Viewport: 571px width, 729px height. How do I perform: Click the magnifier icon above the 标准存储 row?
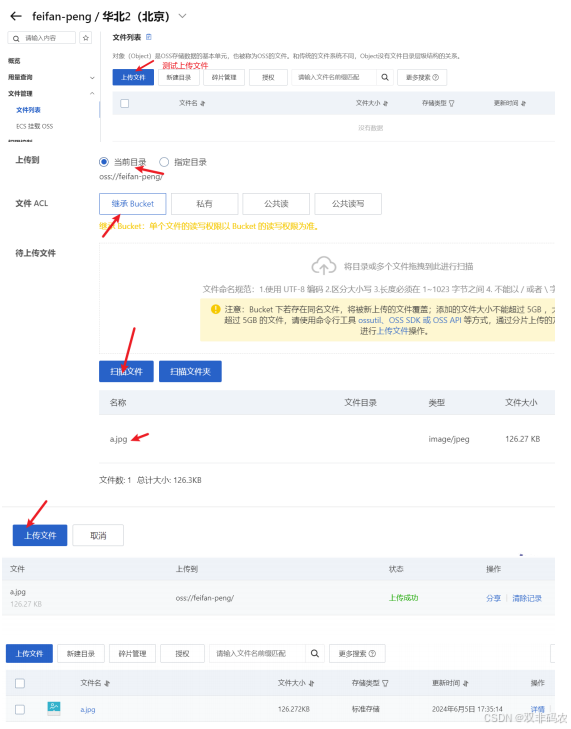[x=315, y=653]
